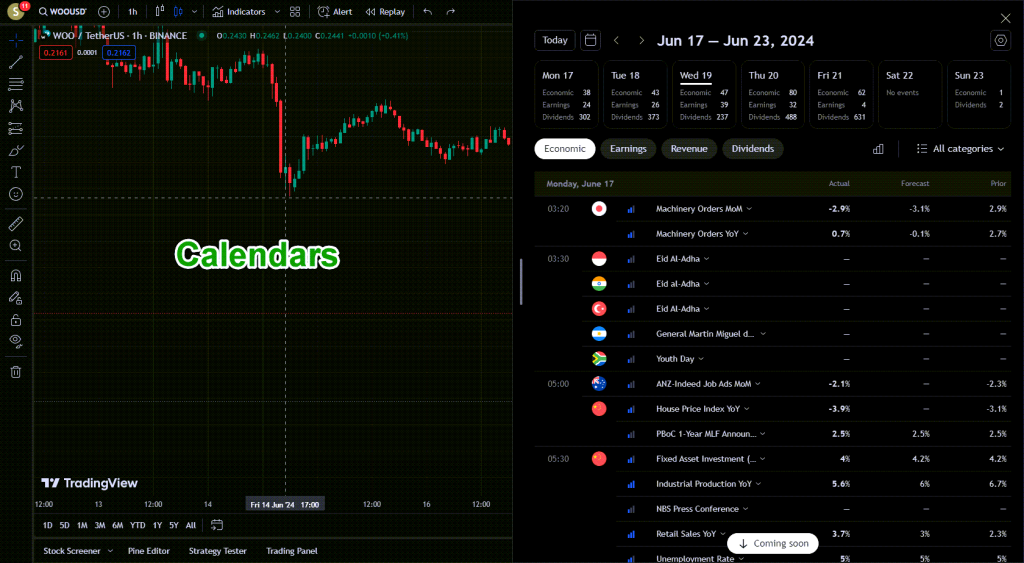Open the user profile avatar menu
The height and width of the screenshot is (563, 1024).
tap(16, 12)
